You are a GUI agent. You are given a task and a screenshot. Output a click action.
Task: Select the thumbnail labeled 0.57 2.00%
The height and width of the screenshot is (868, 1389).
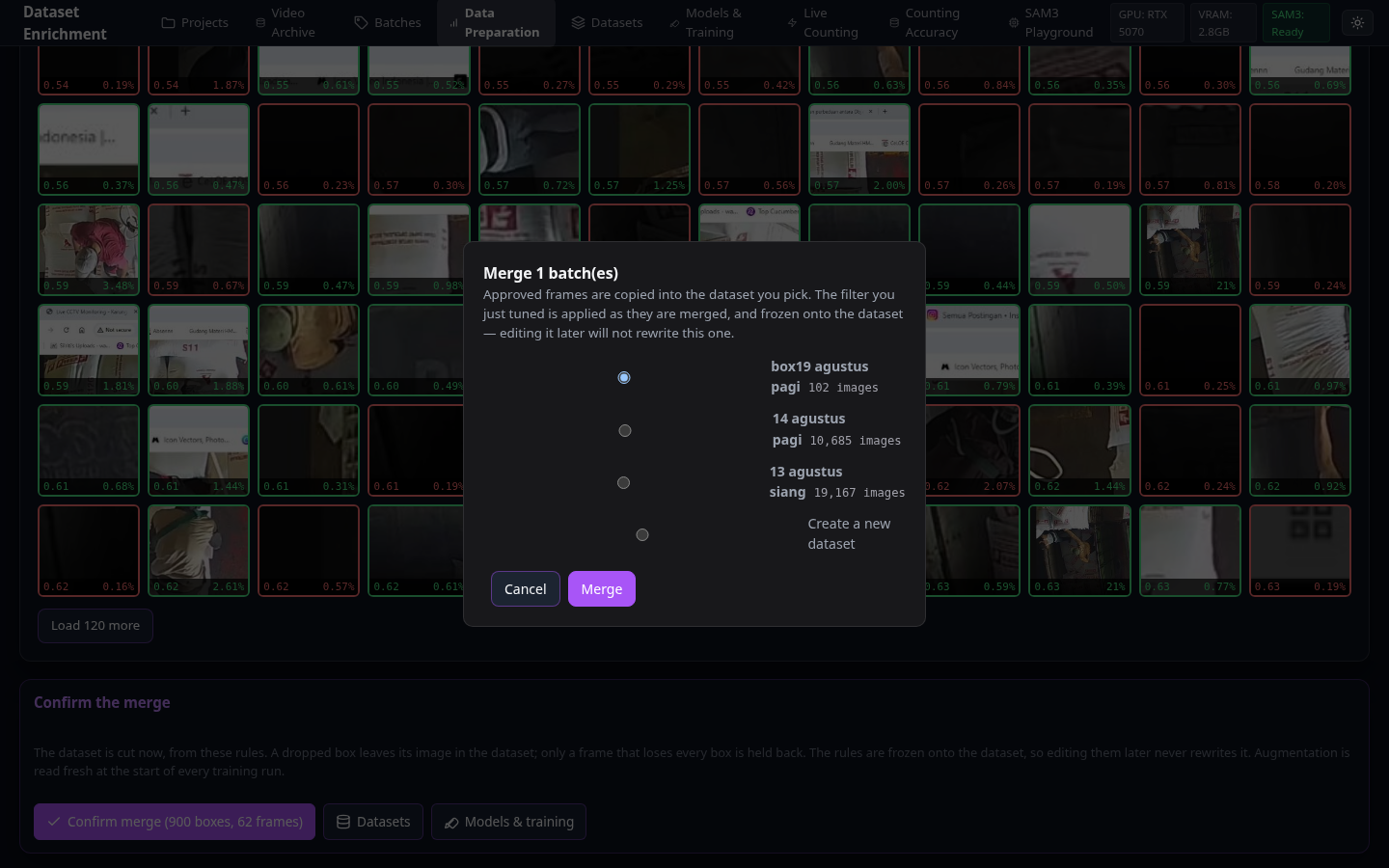point(859,149)
